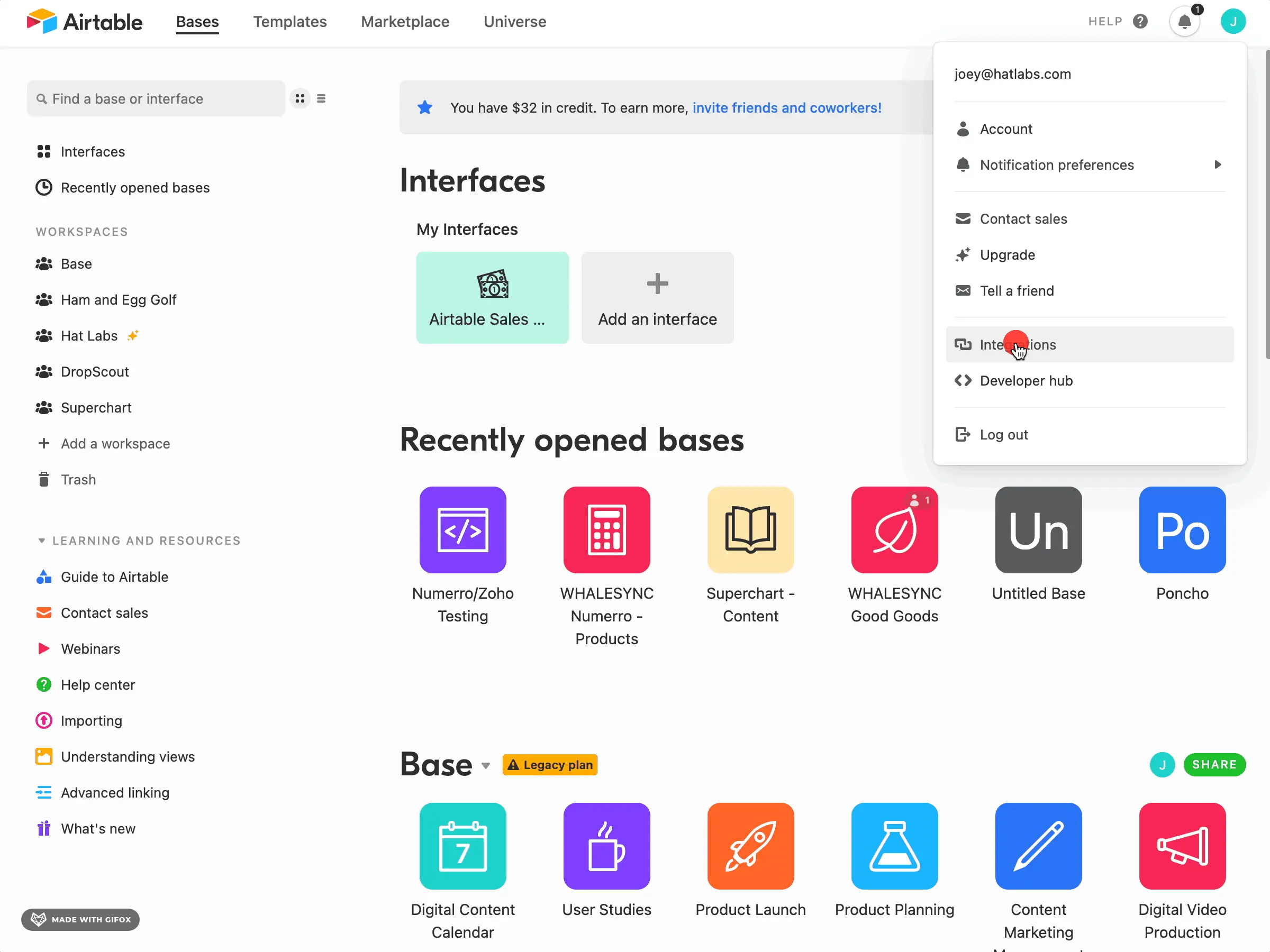Select Tell a friend menu item
Viewport: 1270px width, 952px height.
coord(1090,291)
